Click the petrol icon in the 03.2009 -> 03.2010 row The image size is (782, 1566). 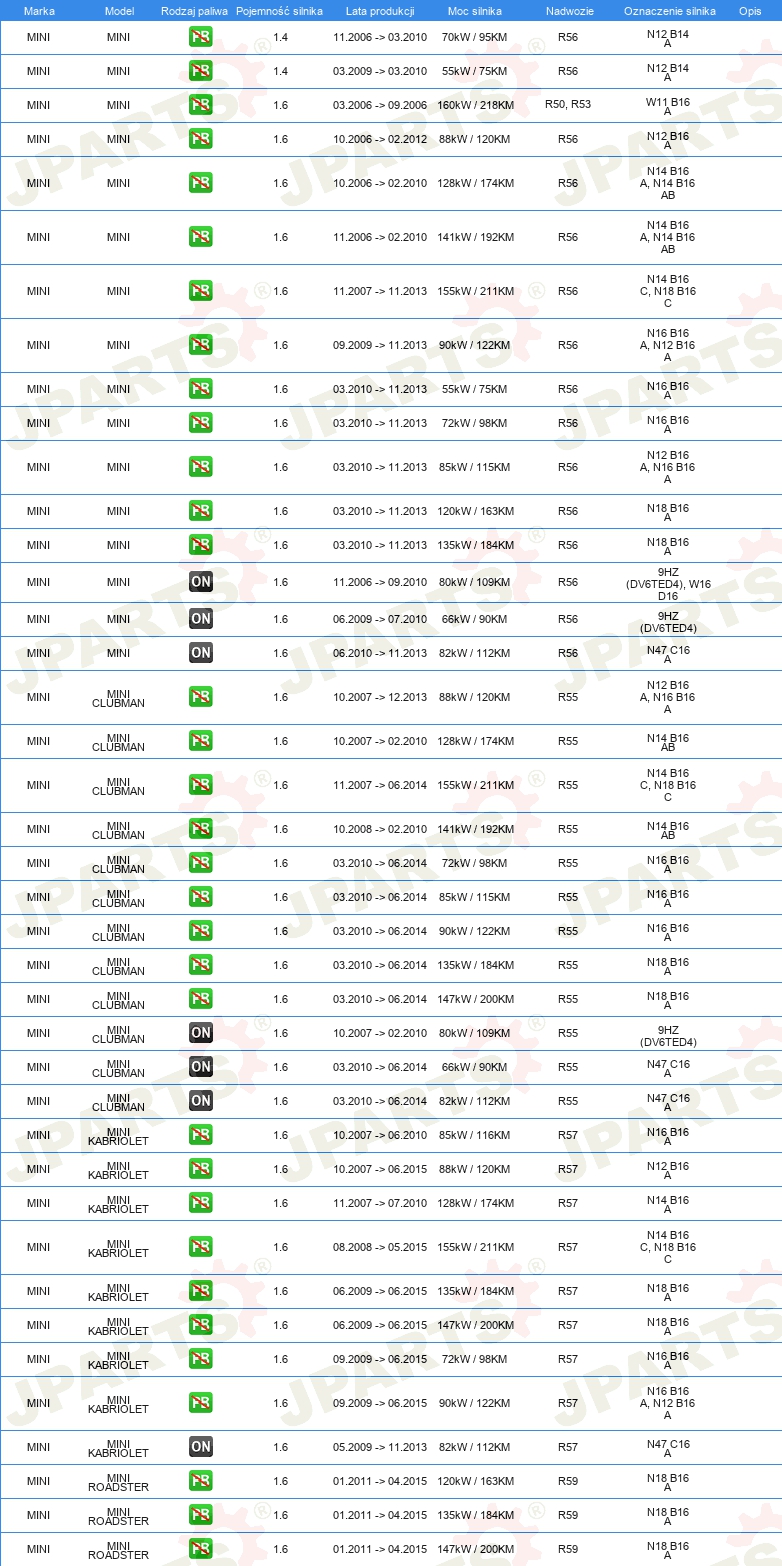click(x=200, y=72)
